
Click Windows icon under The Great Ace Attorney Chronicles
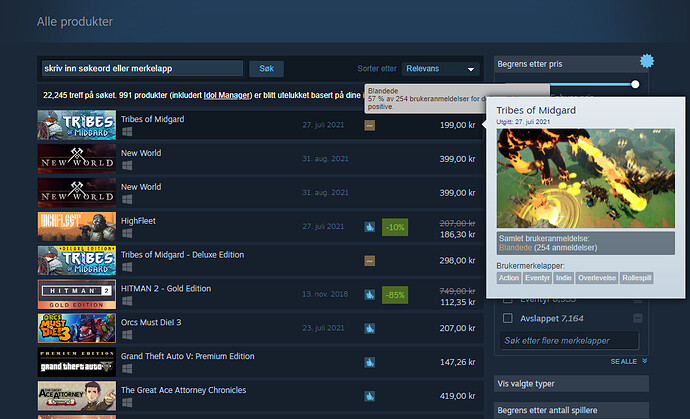[127, 403]
